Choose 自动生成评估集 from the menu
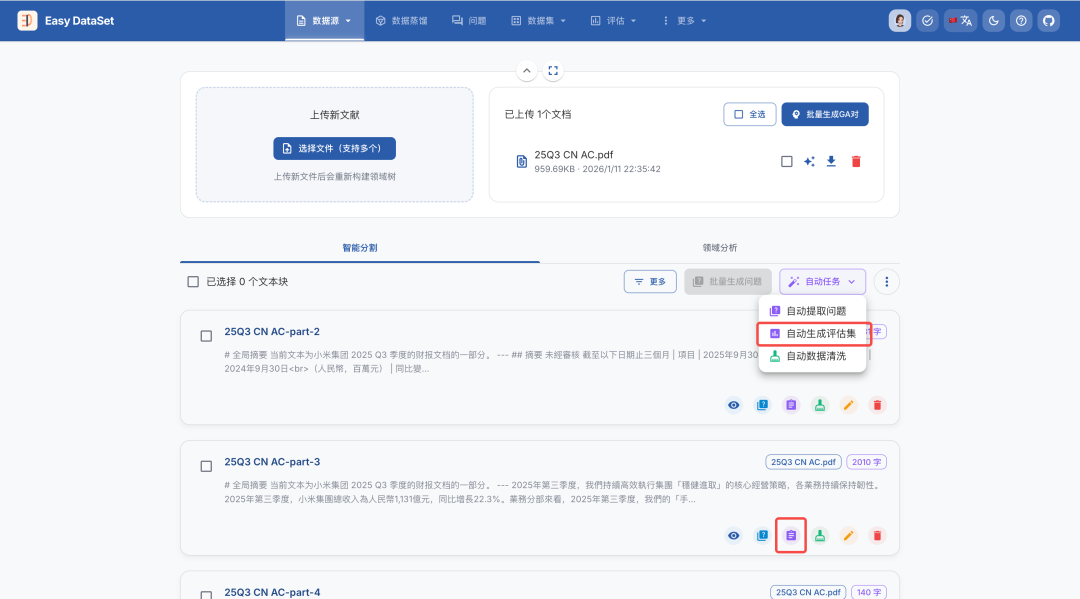The height and width of the screenshot is (599, 1080). 812,333
